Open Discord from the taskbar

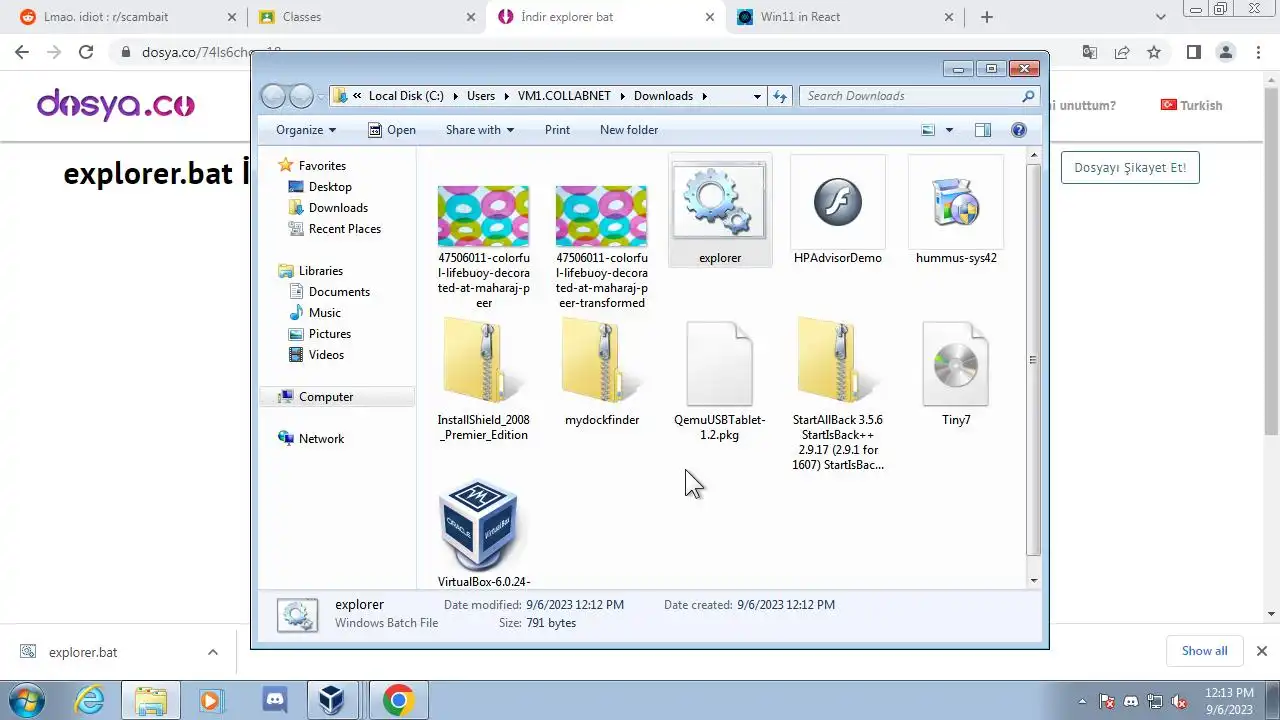(x=274, y=701)
